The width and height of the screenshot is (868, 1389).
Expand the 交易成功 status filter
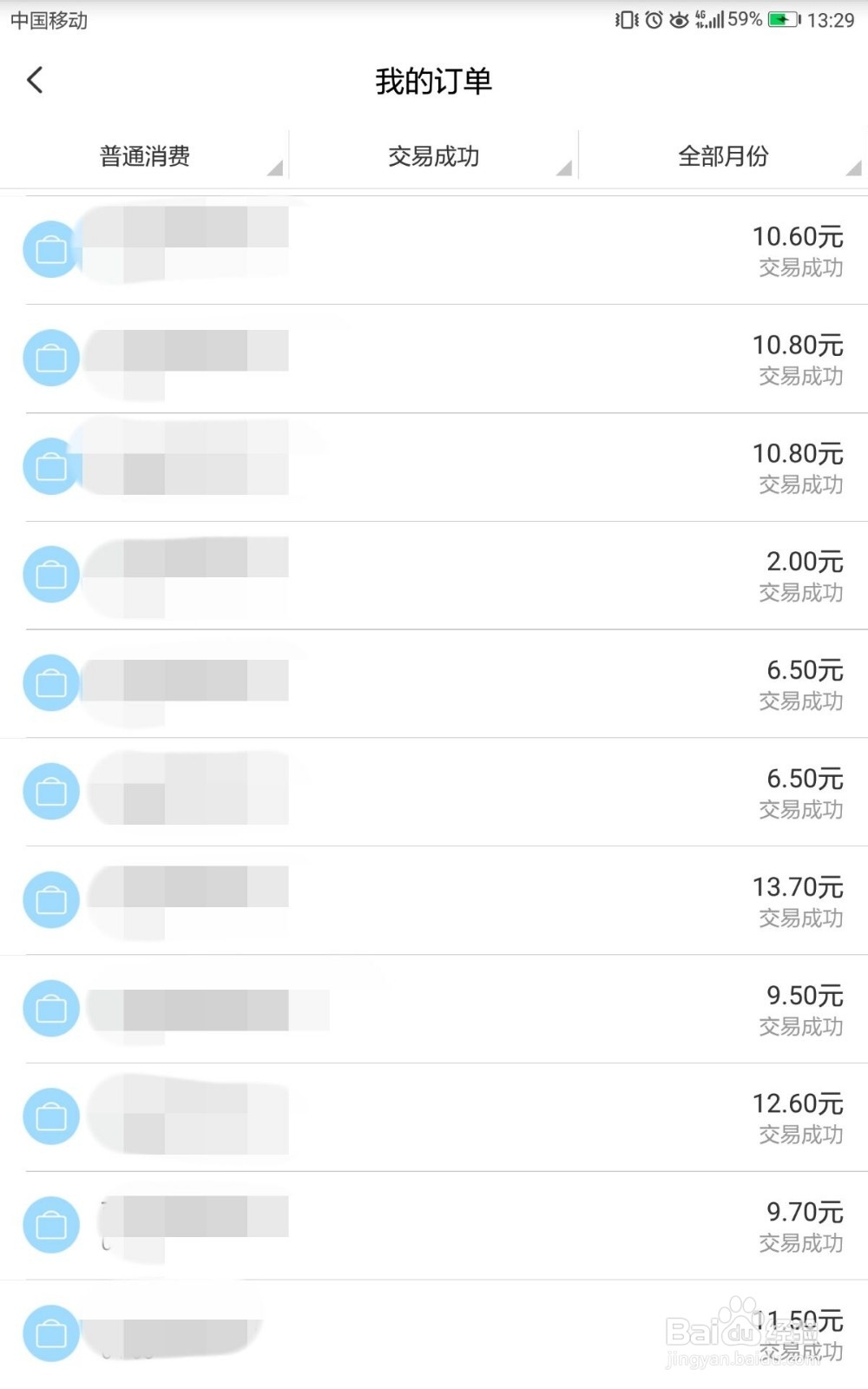[x=434, y=156]
